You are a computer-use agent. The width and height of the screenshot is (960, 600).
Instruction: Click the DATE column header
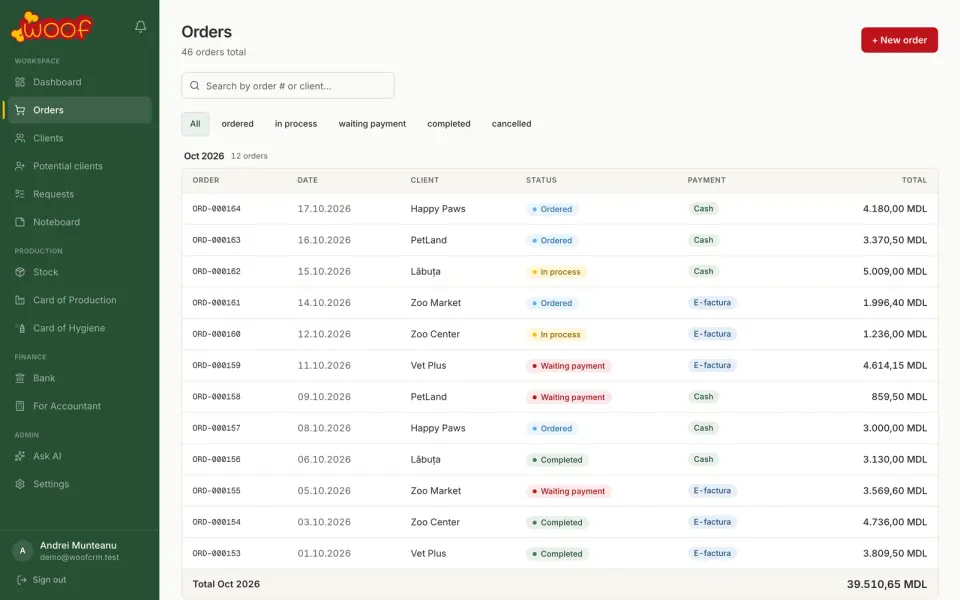coord(307,180)
